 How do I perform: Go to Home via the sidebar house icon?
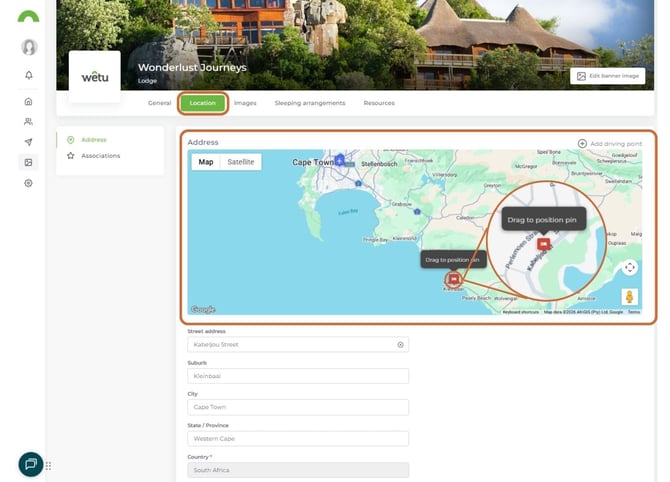pyautogui.click(x=28, y=101)
